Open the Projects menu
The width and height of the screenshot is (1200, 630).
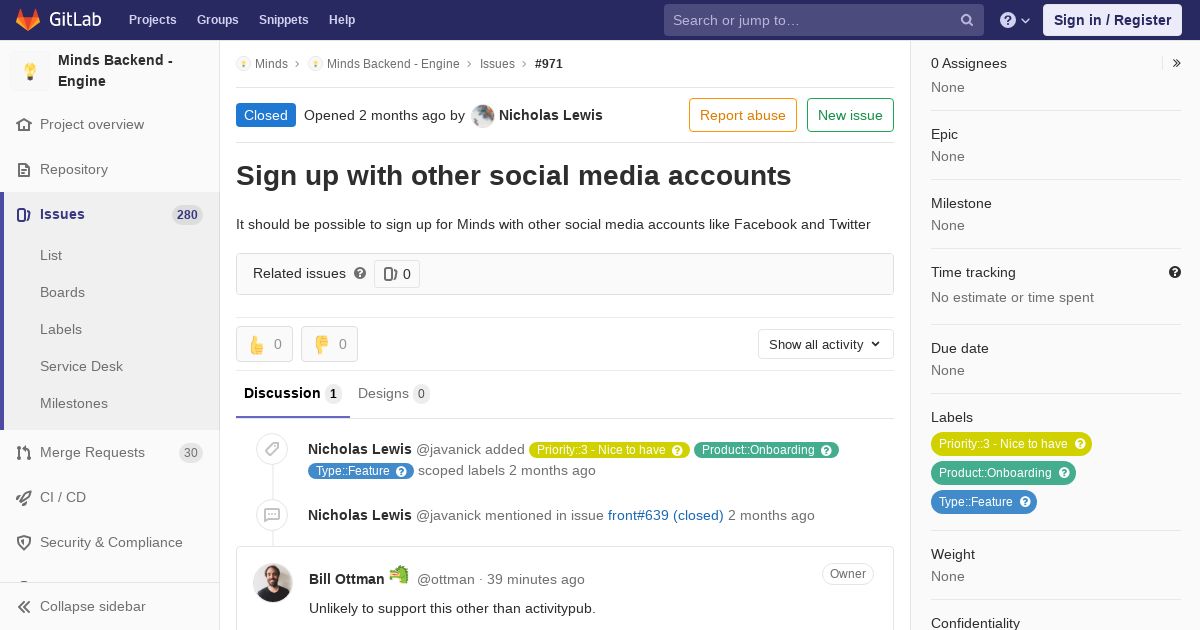point(152,20)
